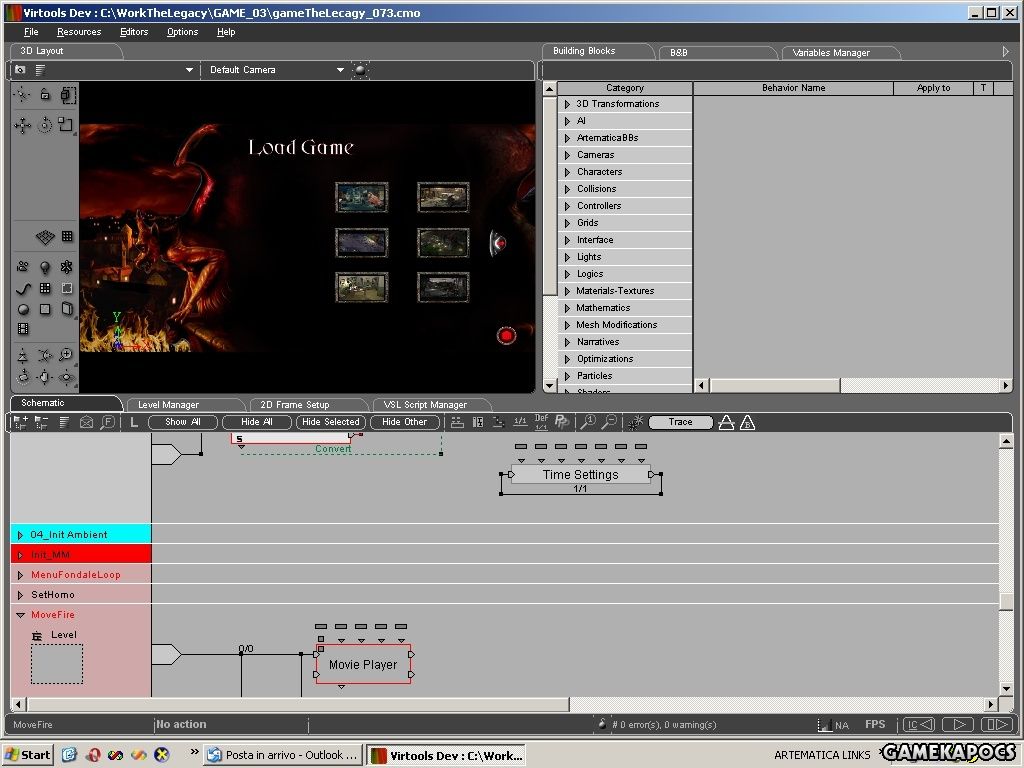Click breakpoint A icon in schematic toolbar
Viewport: 1024px width, 768px height.
(x=726, y=423)
